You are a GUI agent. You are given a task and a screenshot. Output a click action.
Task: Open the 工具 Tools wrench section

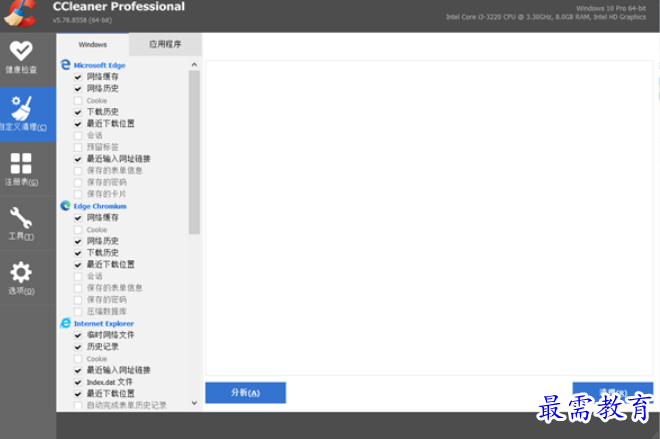21,223
